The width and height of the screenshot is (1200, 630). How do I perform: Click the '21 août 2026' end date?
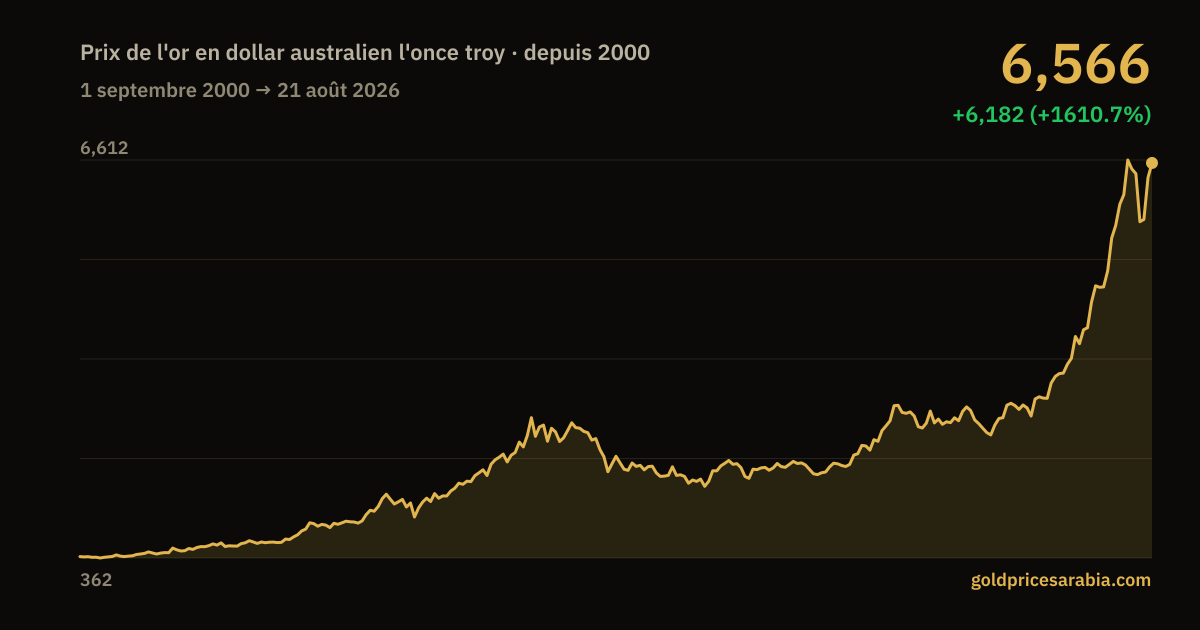click(x=338, y=90)
